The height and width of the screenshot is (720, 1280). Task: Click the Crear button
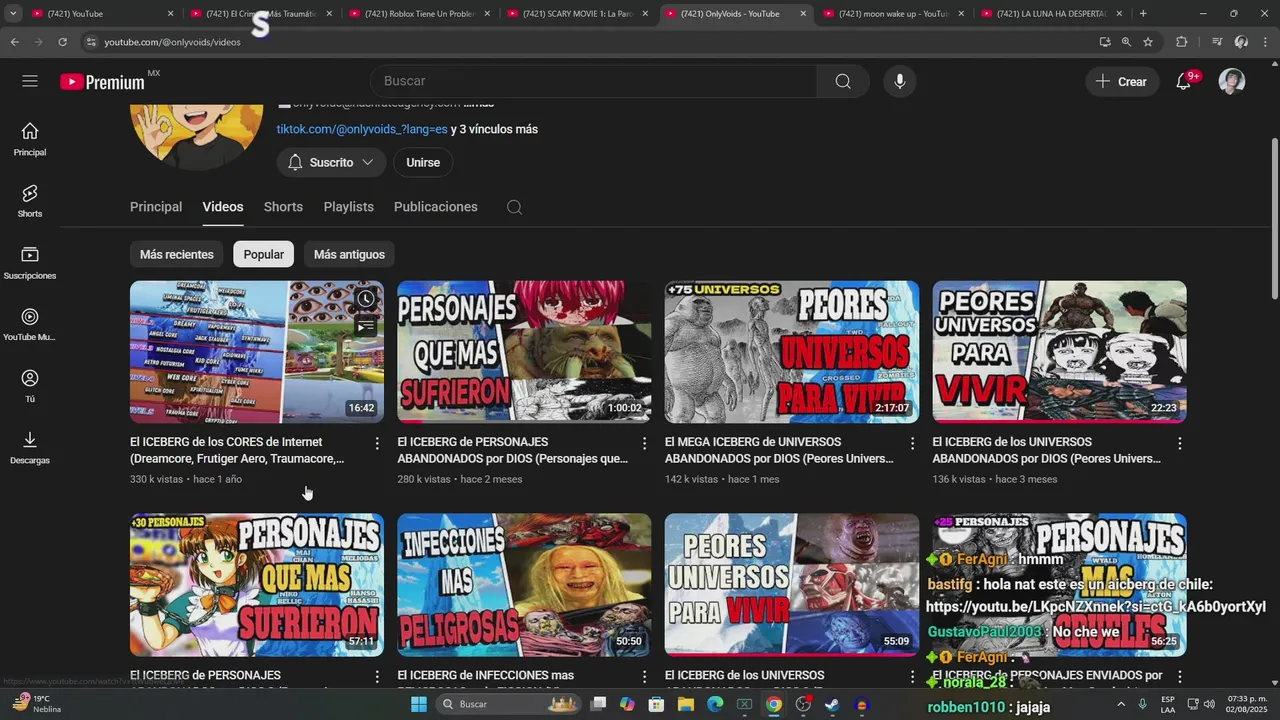point(1122,82)
